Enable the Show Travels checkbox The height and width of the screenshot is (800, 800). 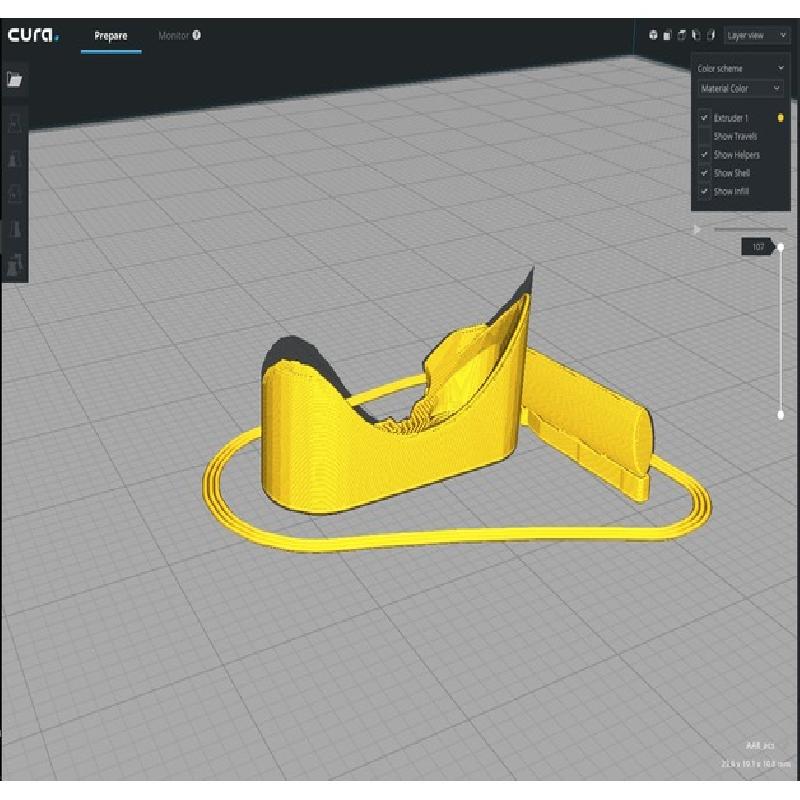(x=705, y=136)
